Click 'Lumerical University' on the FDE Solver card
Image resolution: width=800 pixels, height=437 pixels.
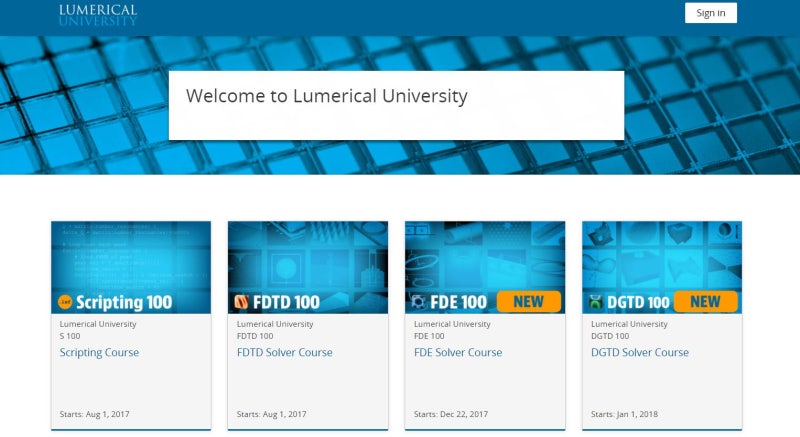[x=452, y=324]
